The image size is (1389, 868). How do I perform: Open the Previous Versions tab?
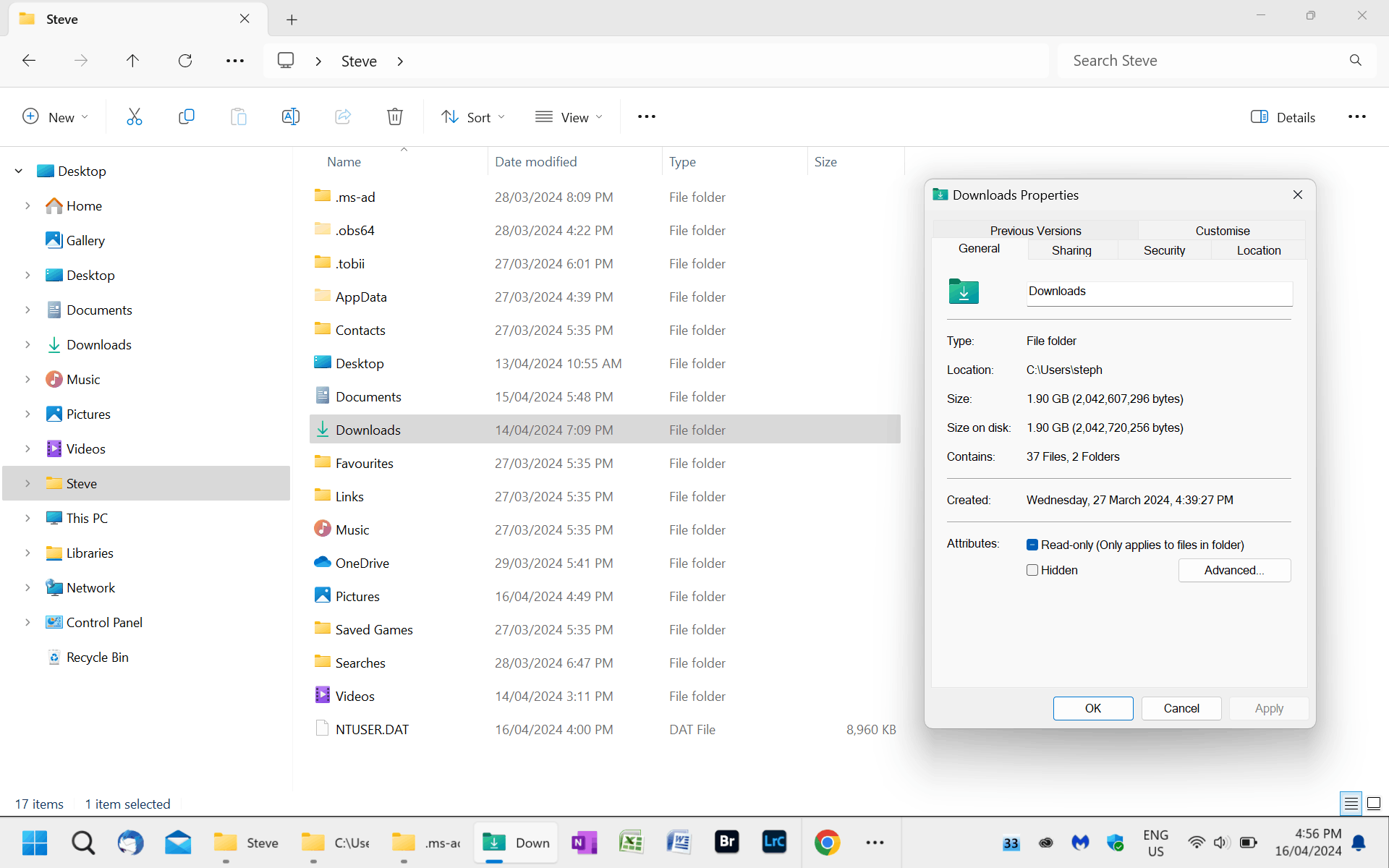pos(1035,231)
